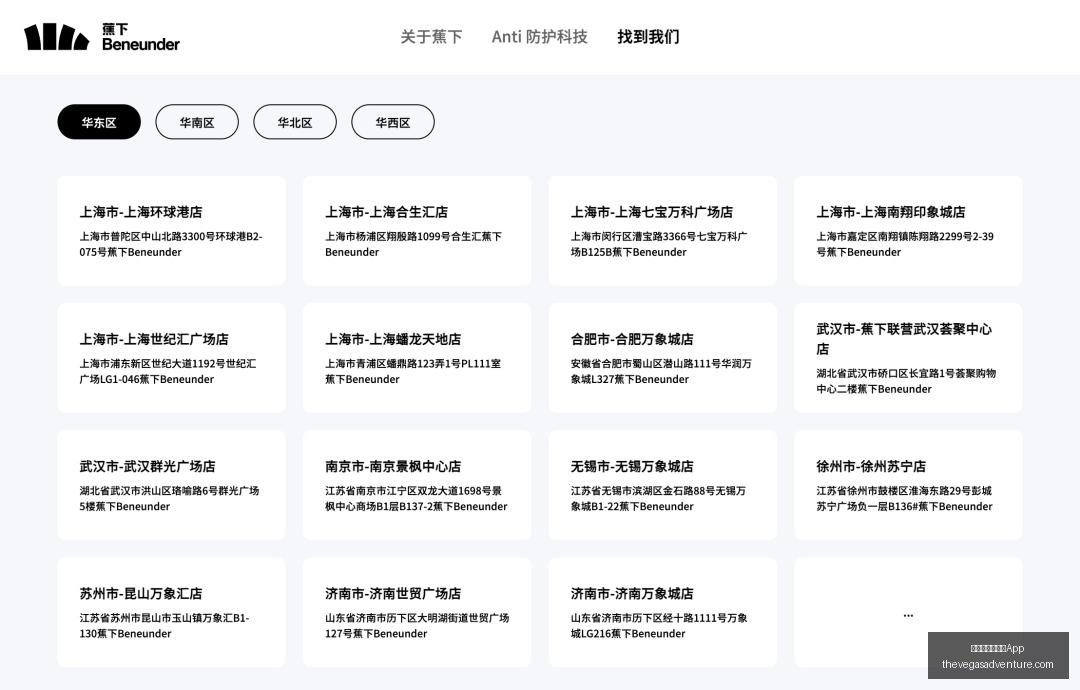
Task: Click address text 陈翔路2299号2-39号
Action: [x=905, y=244]
